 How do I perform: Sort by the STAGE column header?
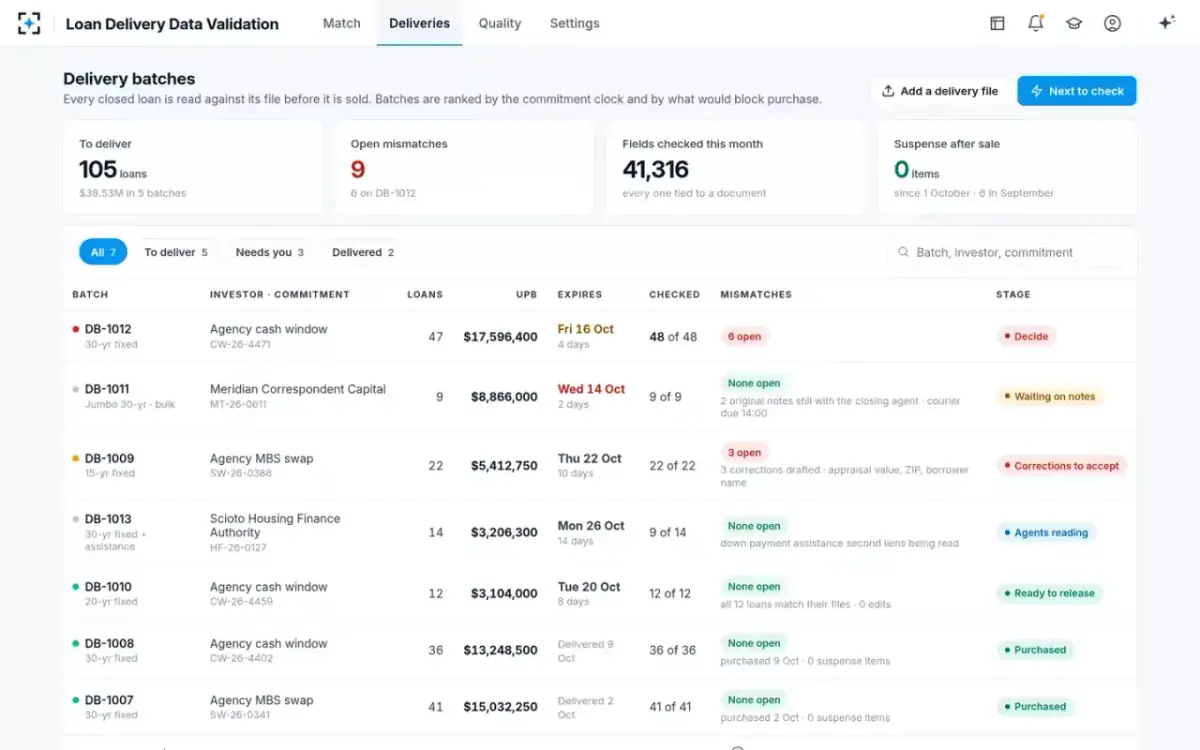tap(1013, 295)
